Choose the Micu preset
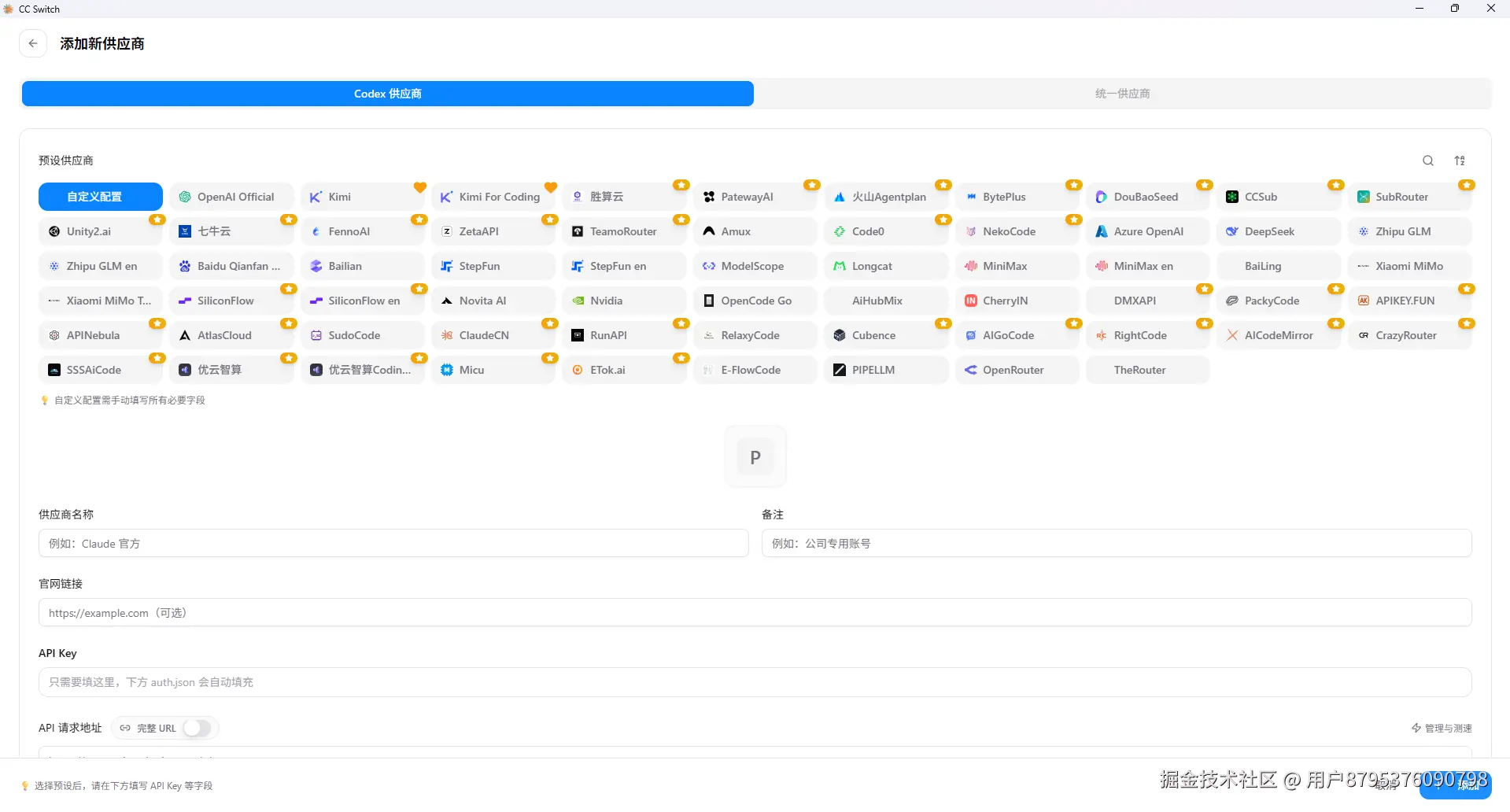This screenshot has height=812, width=1510. tap(493, 370)
